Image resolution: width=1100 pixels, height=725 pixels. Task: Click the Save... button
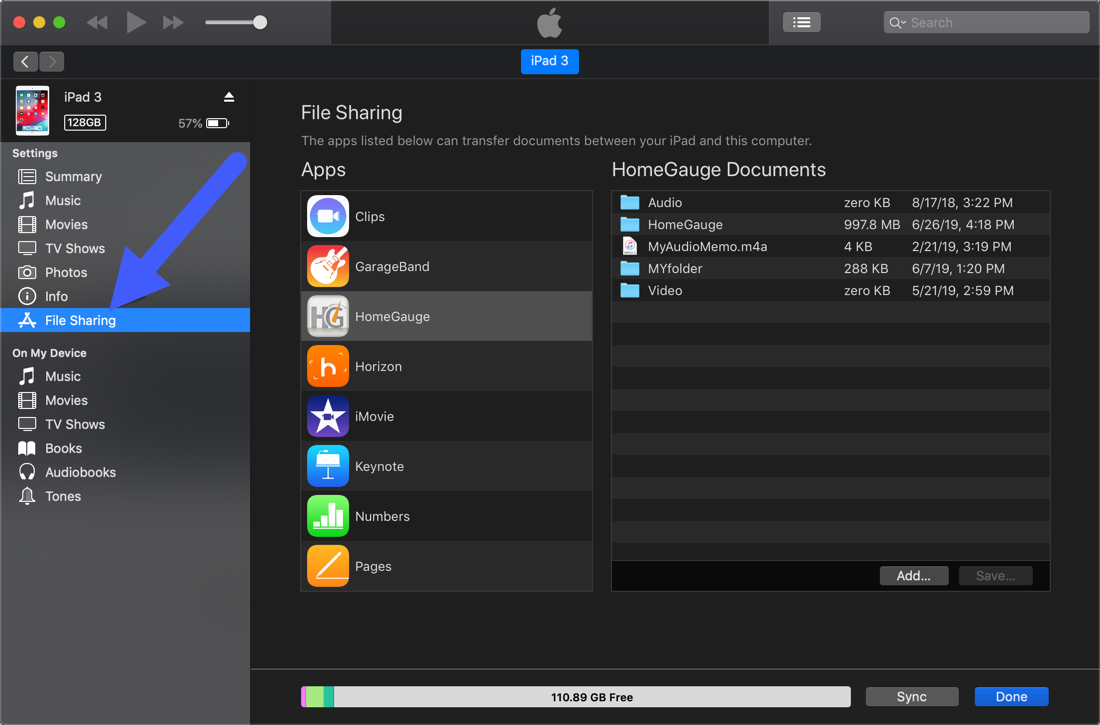(995, 576)
